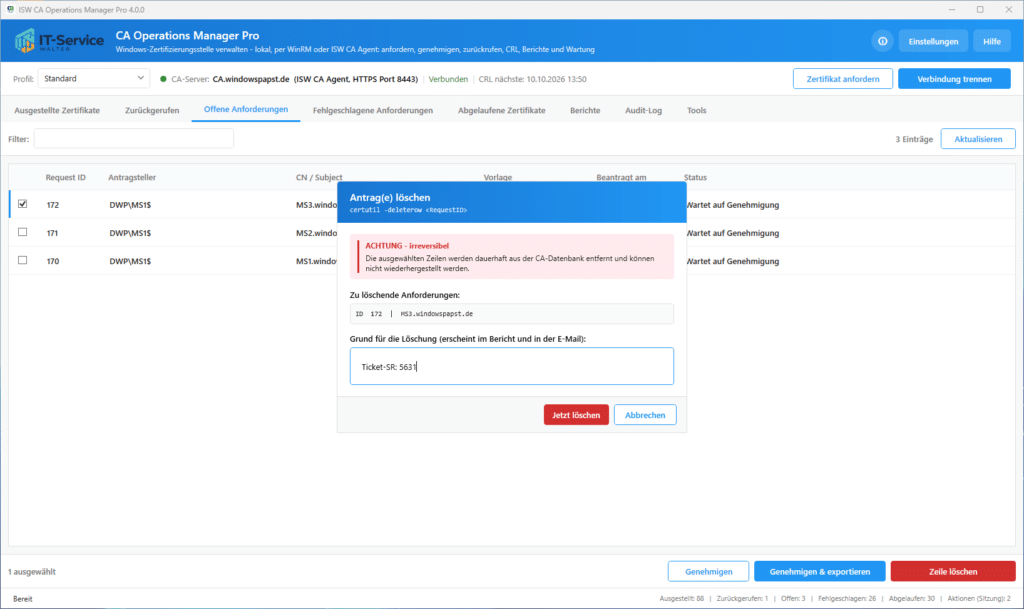Open Einstellungen in the header
The height and width of the screenshot is (609, 1024).
933,41
